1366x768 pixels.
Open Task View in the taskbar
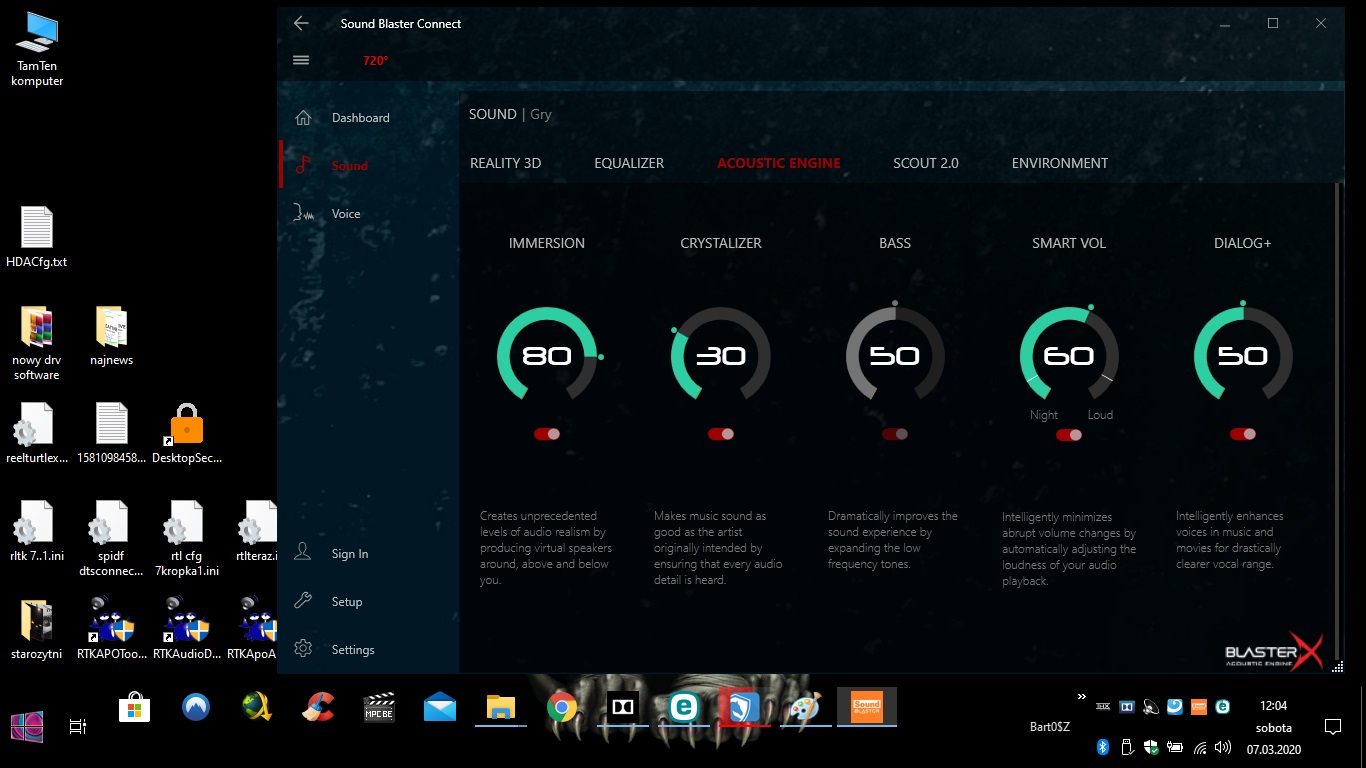[78, 727]
